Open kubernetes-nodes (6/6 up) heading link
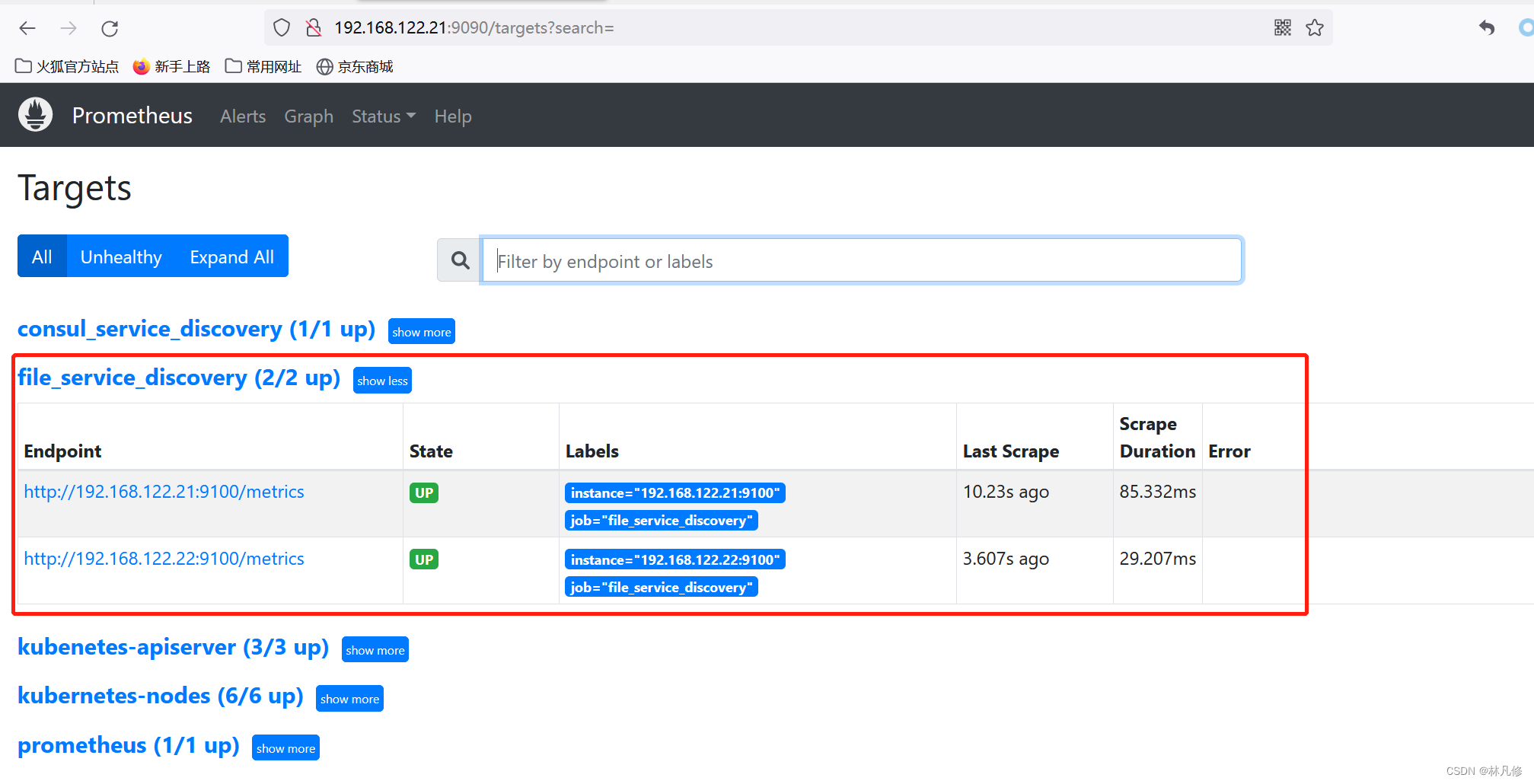 pyautogui.click(x=160, y=696)
